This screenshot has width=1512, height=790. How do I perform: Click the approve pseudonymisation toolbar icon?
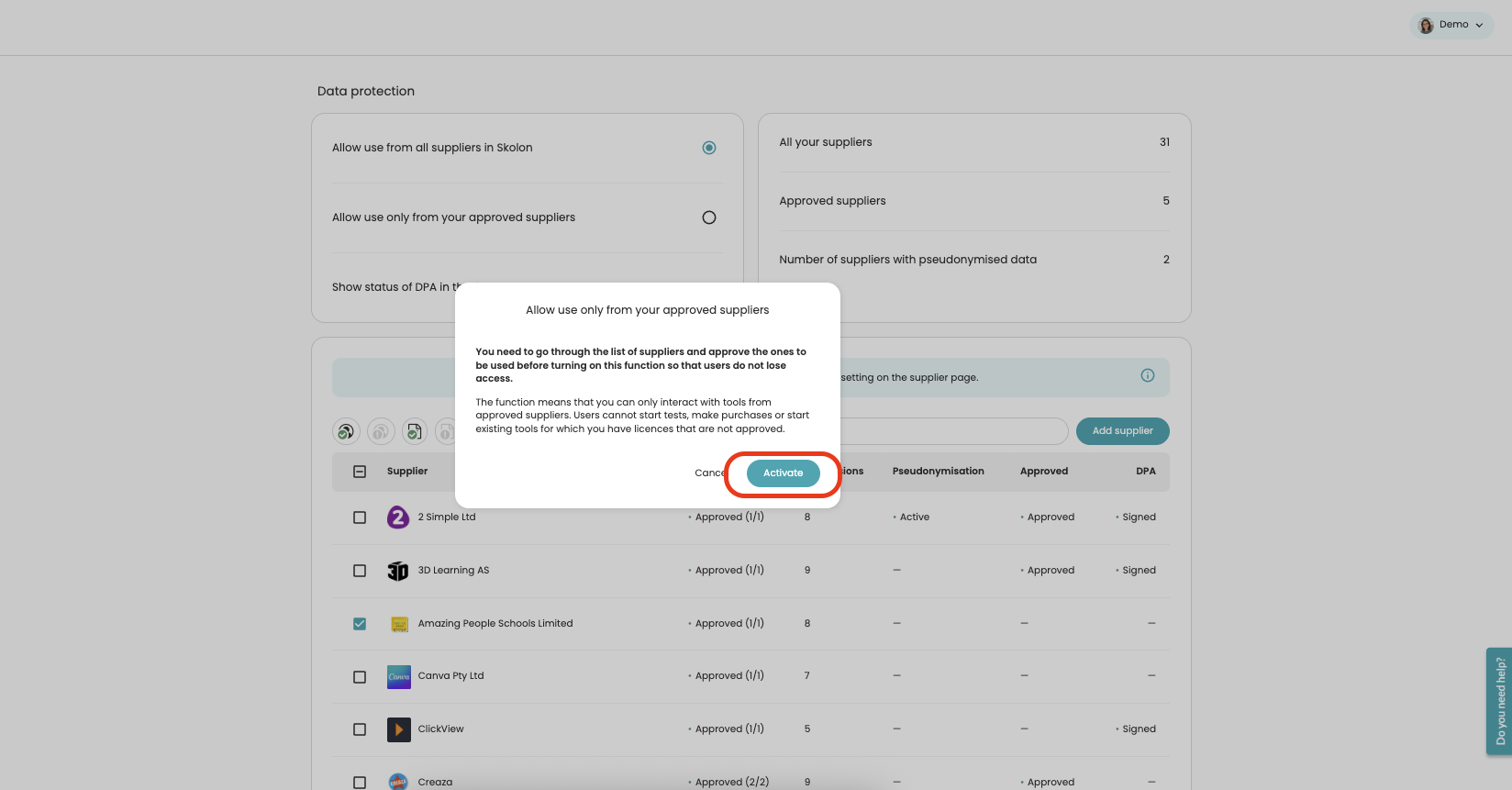point(346,431)
